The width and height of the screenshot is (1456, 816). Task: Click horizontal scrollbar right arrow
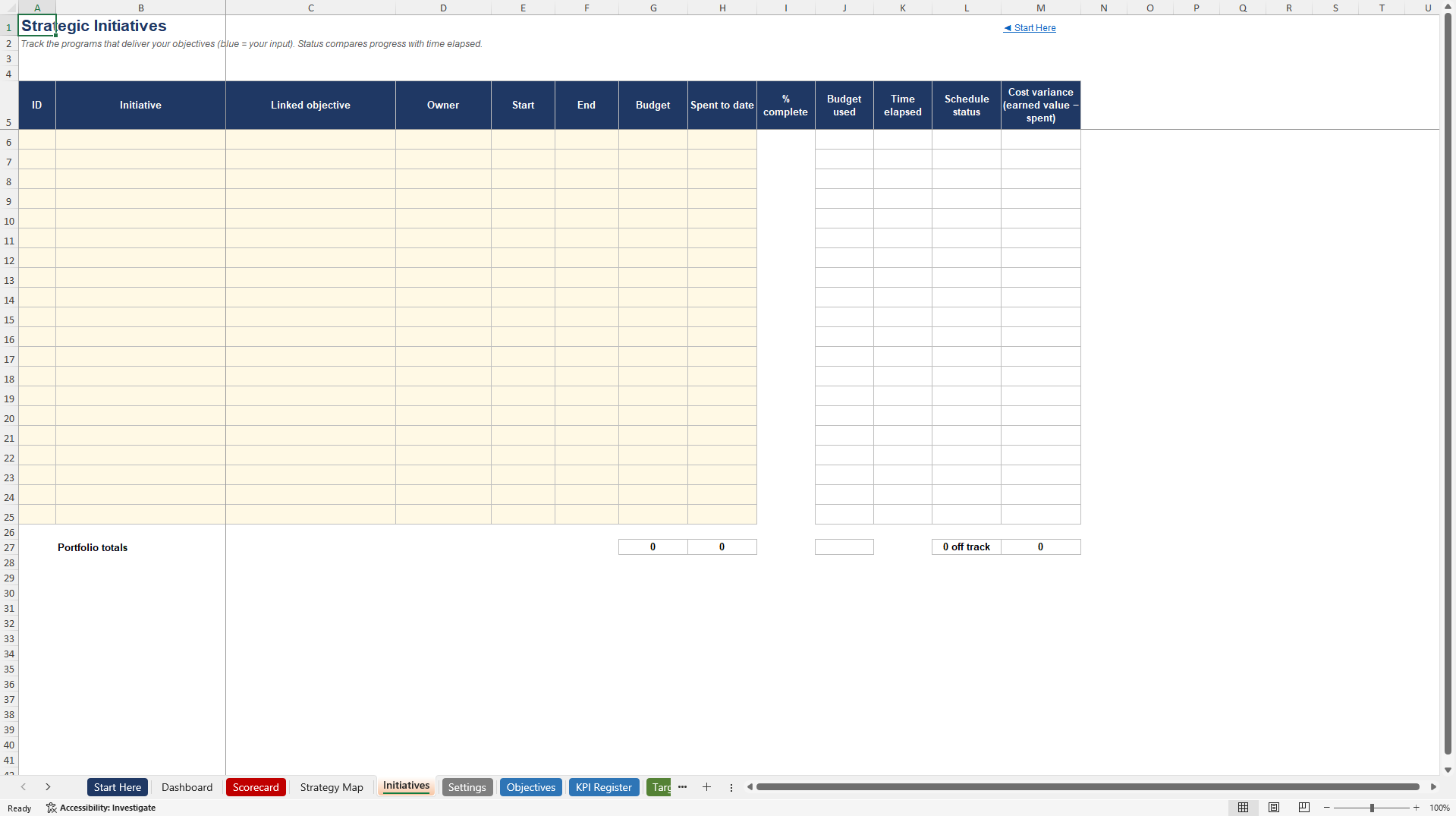point(1433,787)
